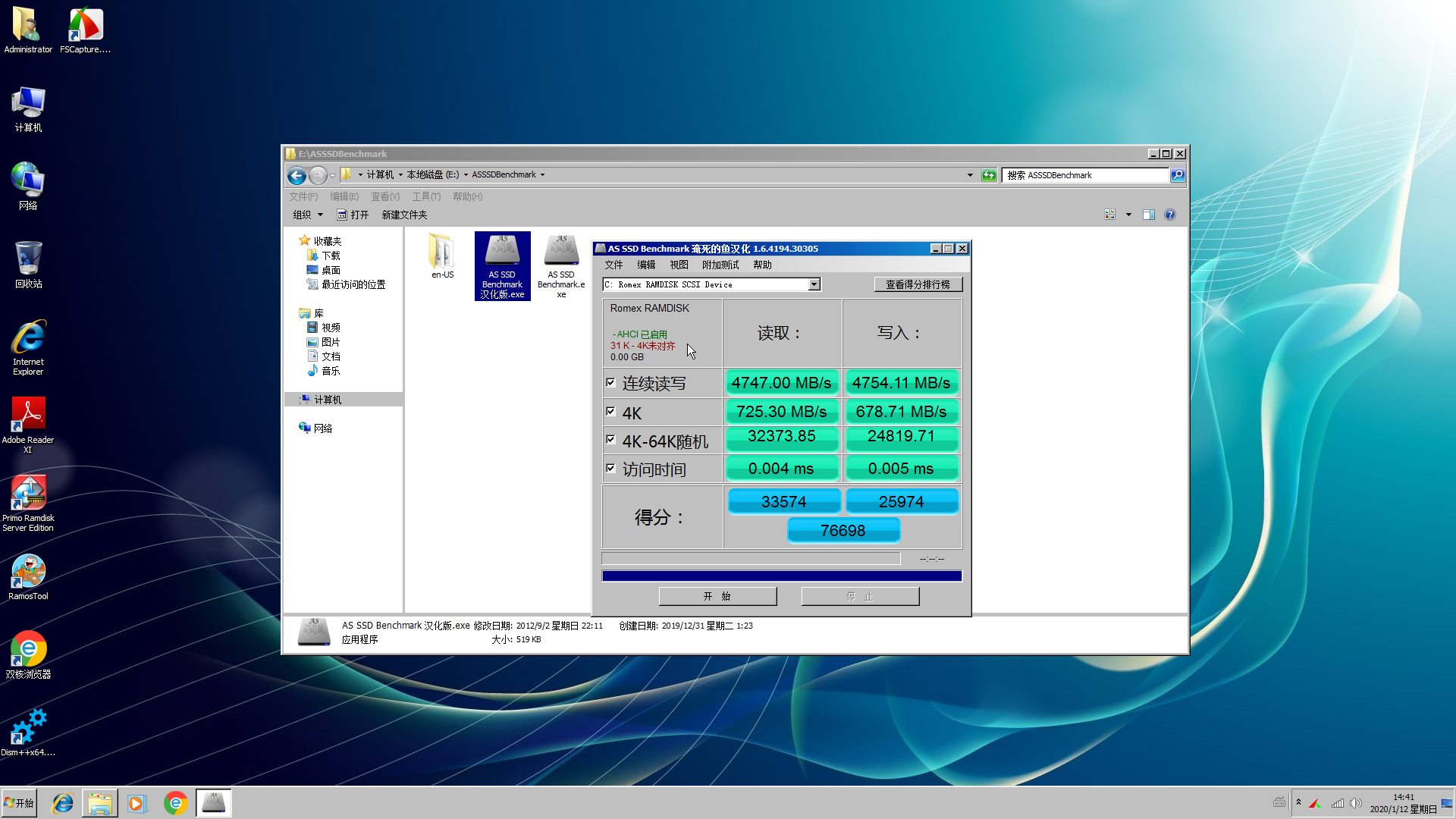The width and height of the screenshot is (1456, 819).
Task: Click the dark blue benchmark progress bar
Action: (x=781, y=576)
